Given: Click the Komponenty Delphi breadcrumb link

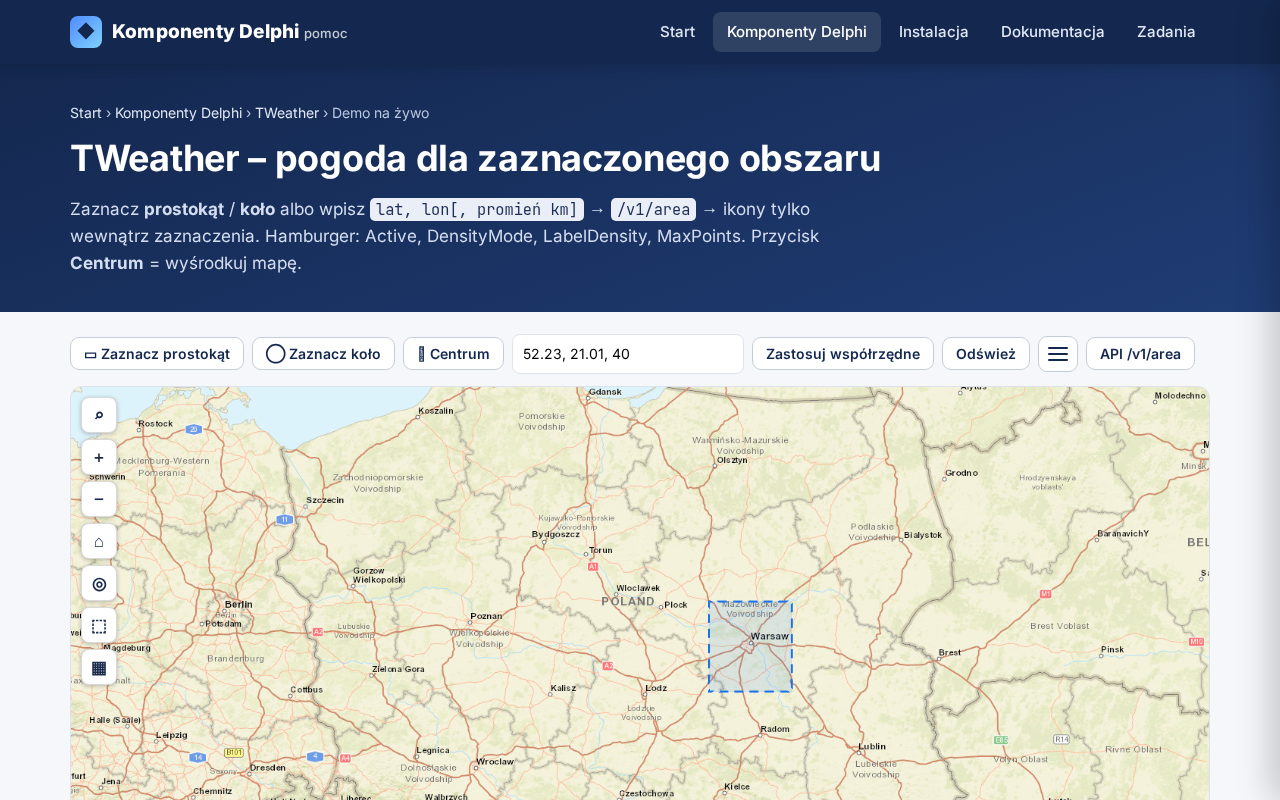Looking at the screenshot, I should coord(178,113).
